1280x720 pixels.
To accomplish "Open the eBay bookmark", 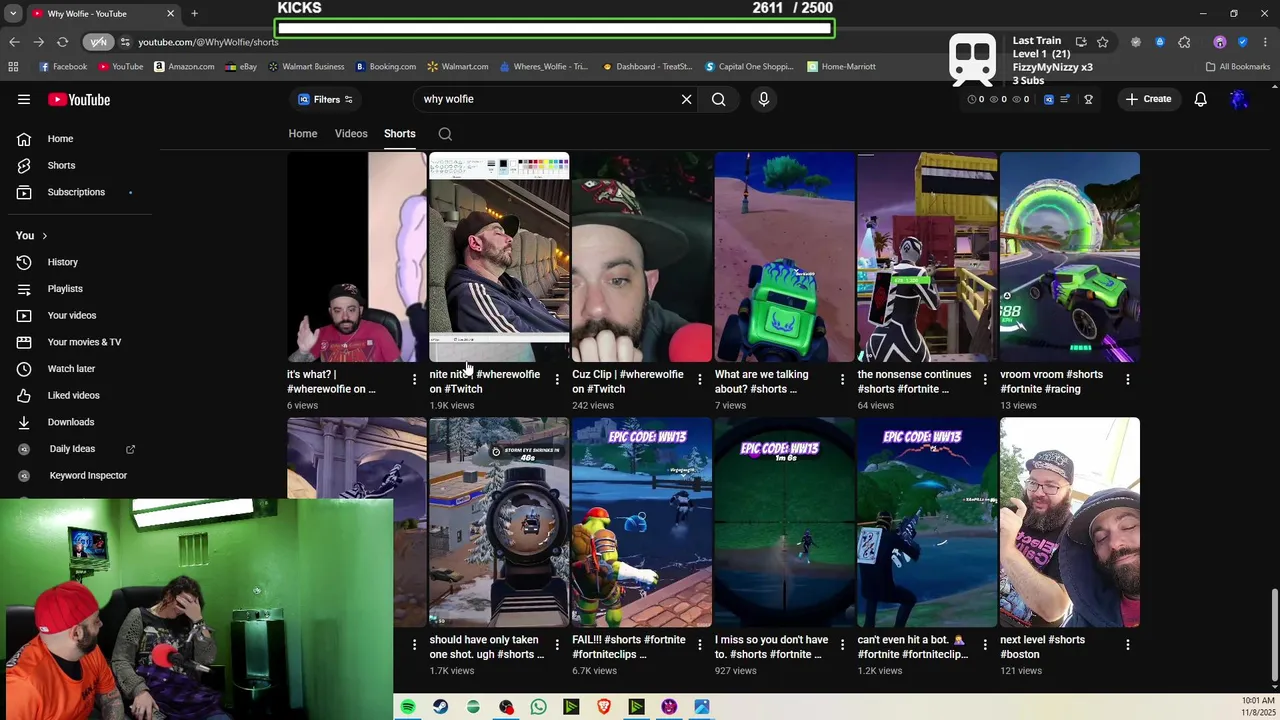I will (241, 67).
